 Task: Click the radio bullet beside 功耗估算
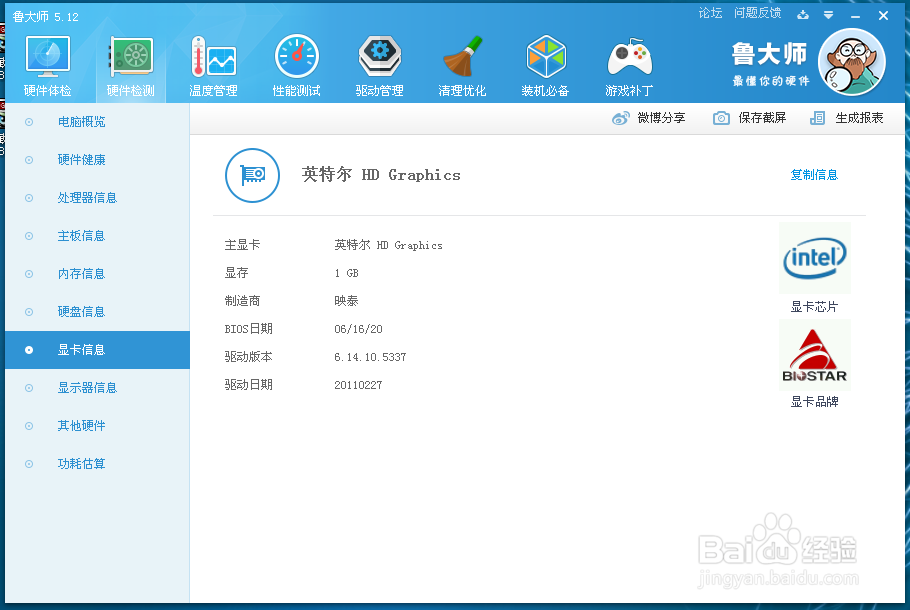[29, 464]
